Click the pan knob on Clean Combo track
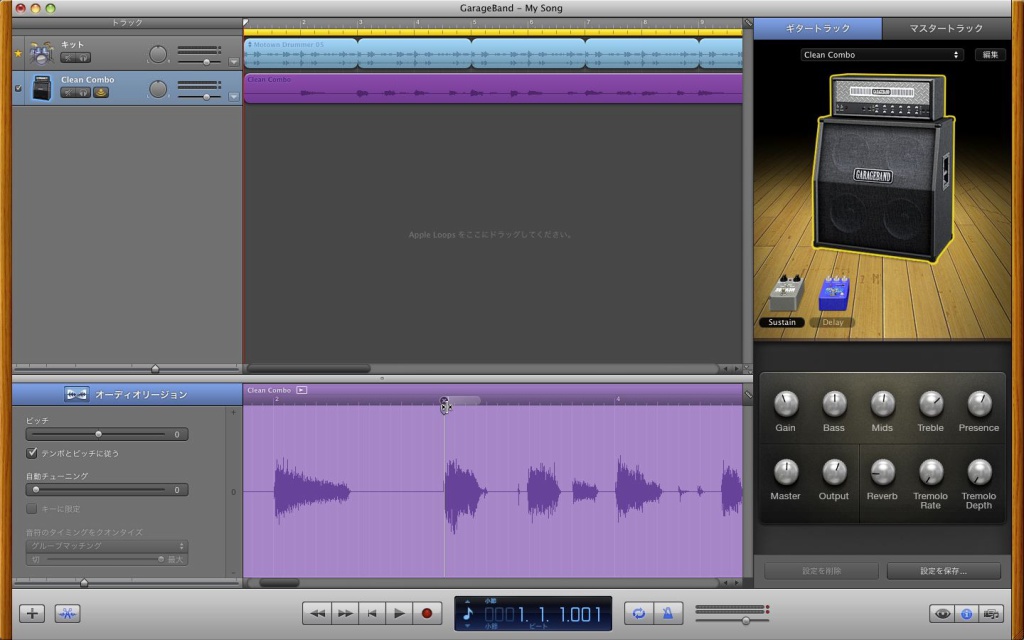Image resolution: width=1024 pixels, height=640 pixels. point(157,89)
